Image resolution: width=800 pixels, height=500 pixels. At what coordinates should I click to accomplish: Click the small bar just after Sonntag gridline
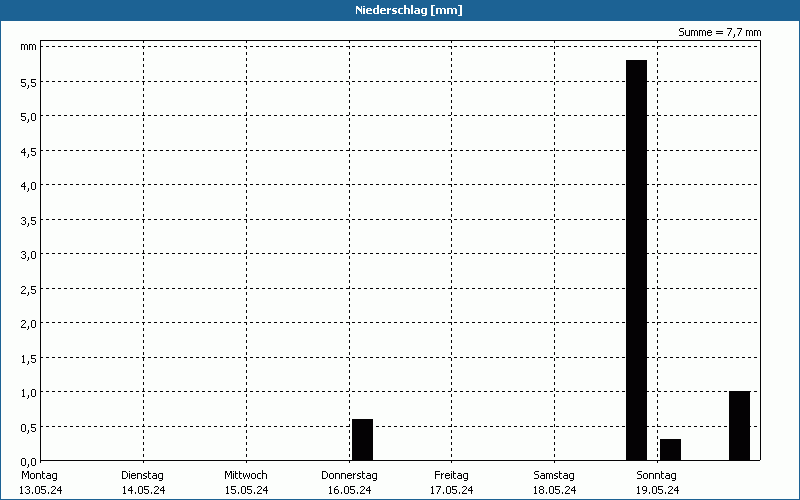tap(670, 449)
